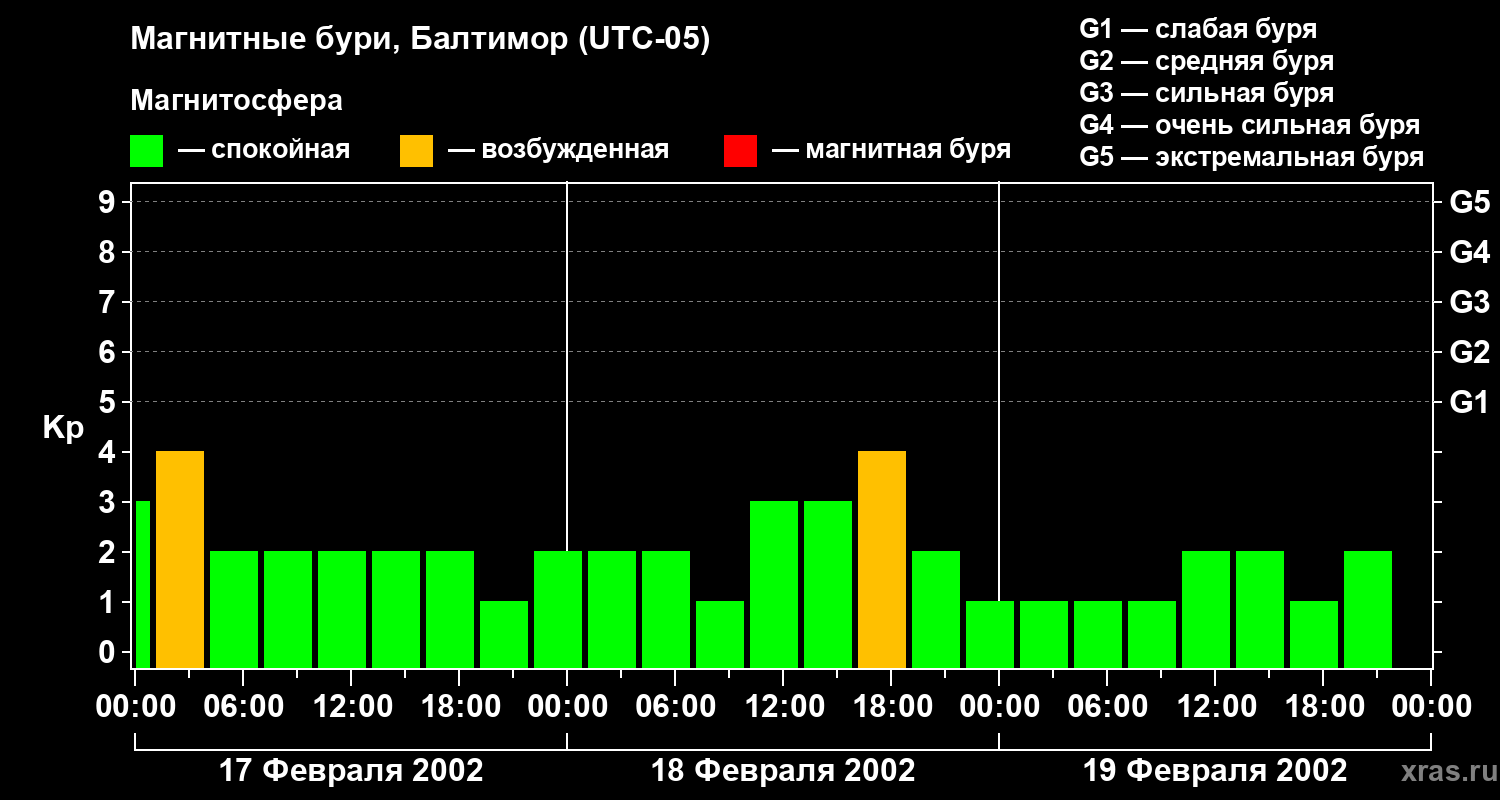
Task: Click '06:00' time label under 17 Февраля
Action: click(243, 707)
